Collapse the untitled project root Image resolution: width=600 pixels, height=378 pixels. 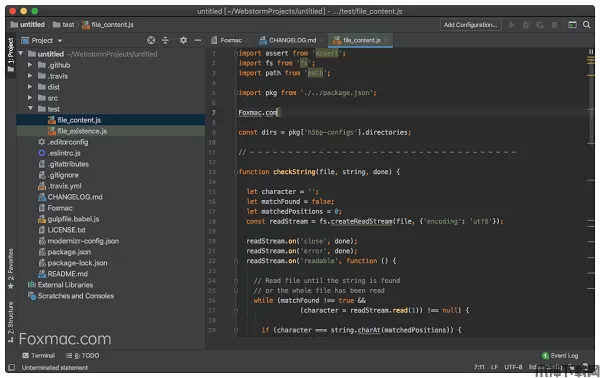21,54
